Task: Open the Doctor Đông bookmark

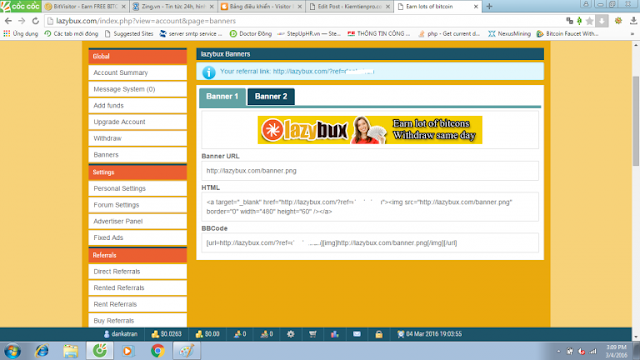Action: coord(251,34)
